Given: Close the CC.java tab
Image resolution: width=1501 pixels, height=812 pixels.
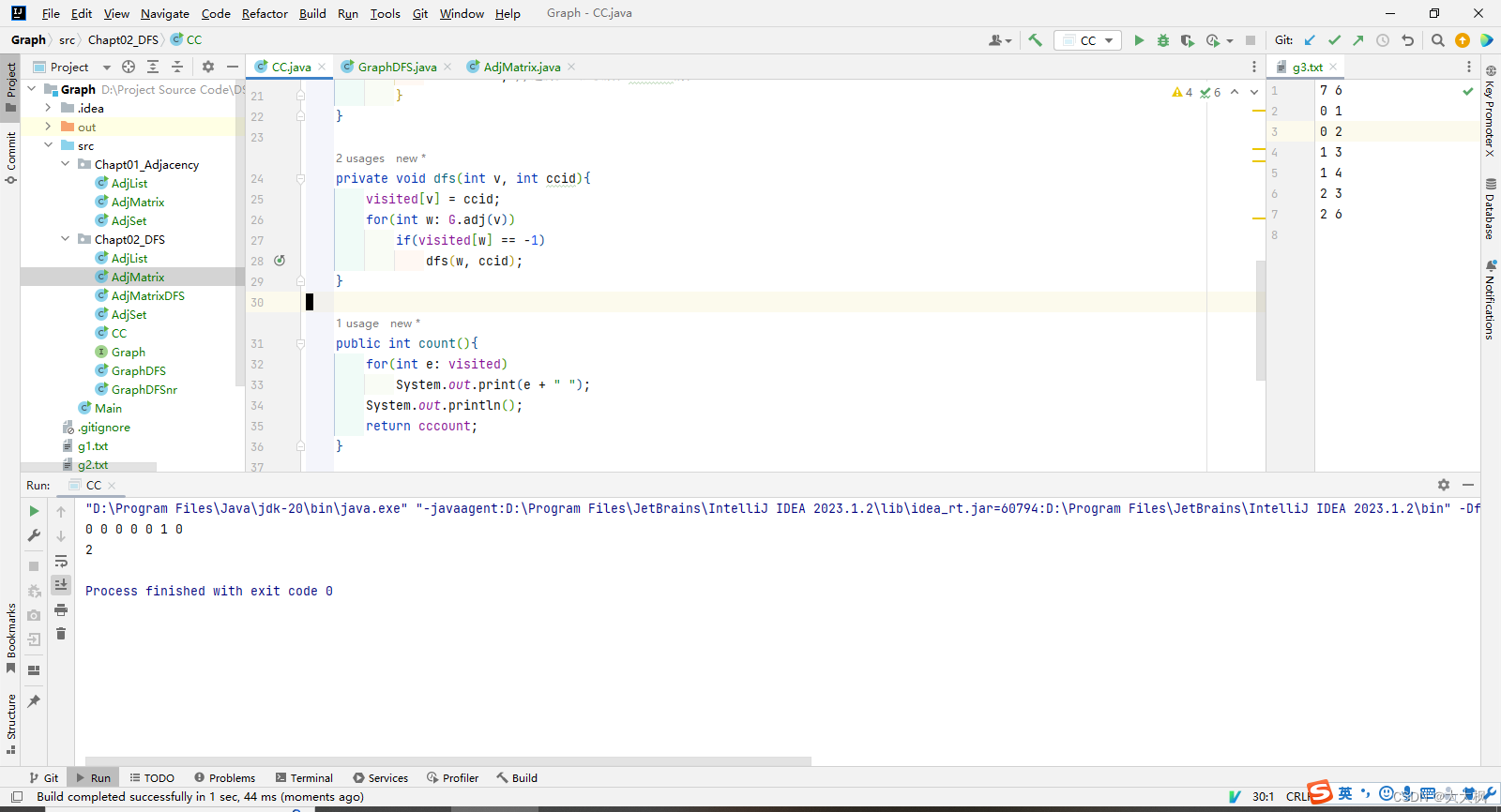Looking at the screenshot, I should 322,67.
